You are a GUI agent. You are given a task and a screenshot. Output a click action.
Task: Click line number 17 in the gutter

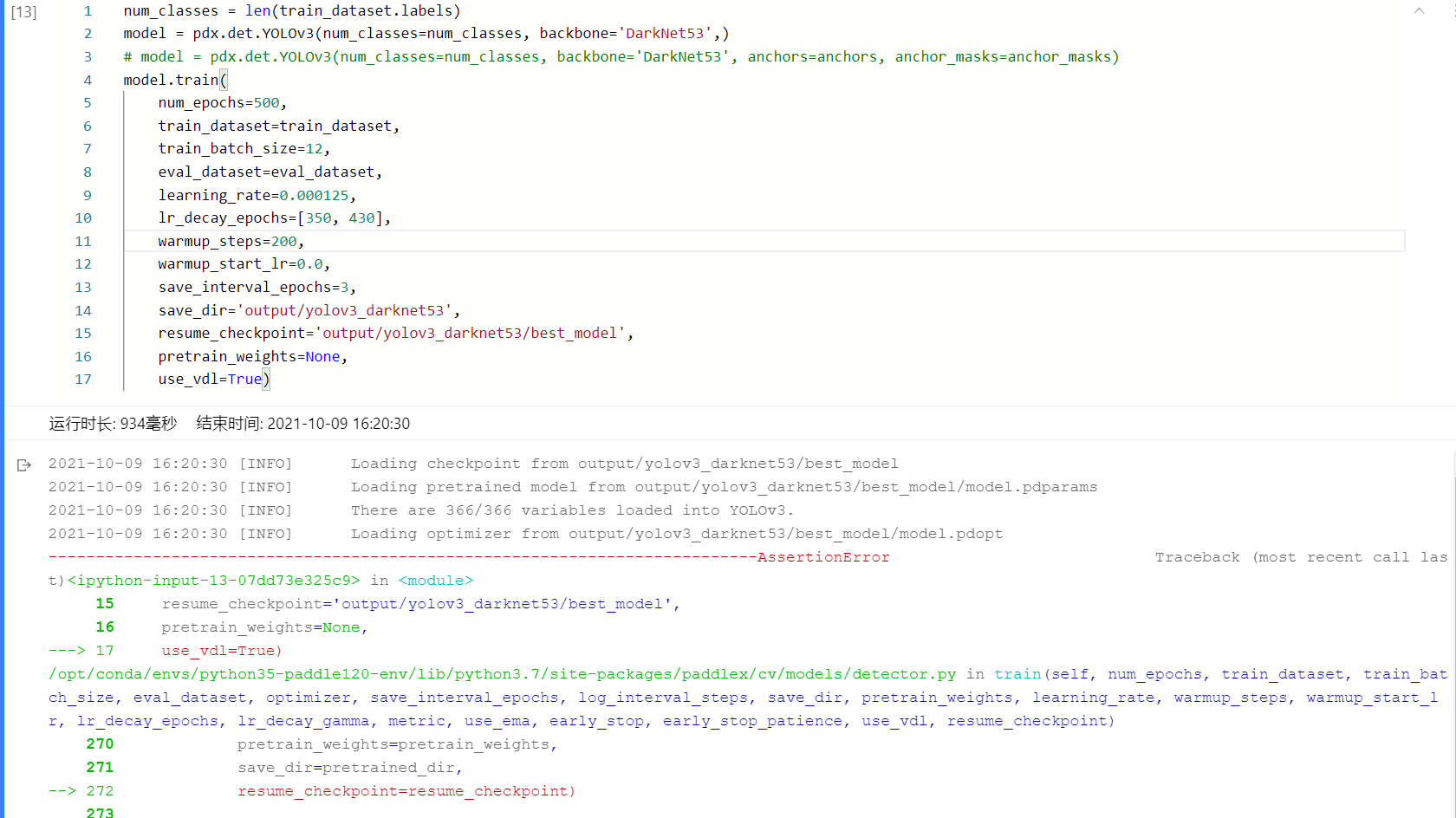point(83,379)
